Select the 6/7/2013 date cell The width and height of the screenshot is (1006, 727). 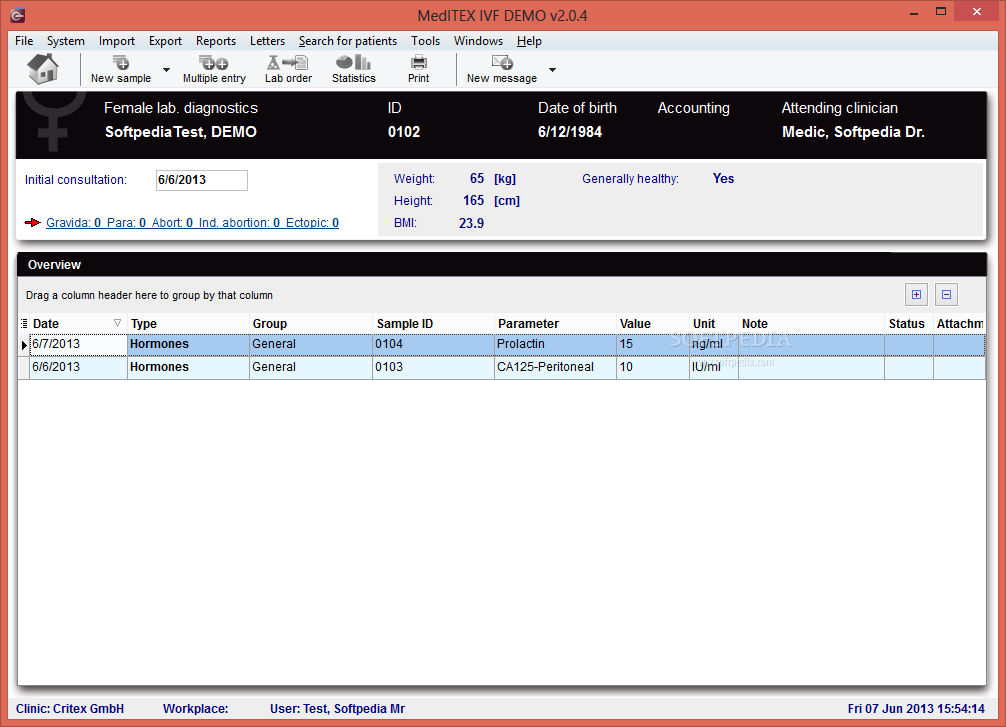point(78,345)
